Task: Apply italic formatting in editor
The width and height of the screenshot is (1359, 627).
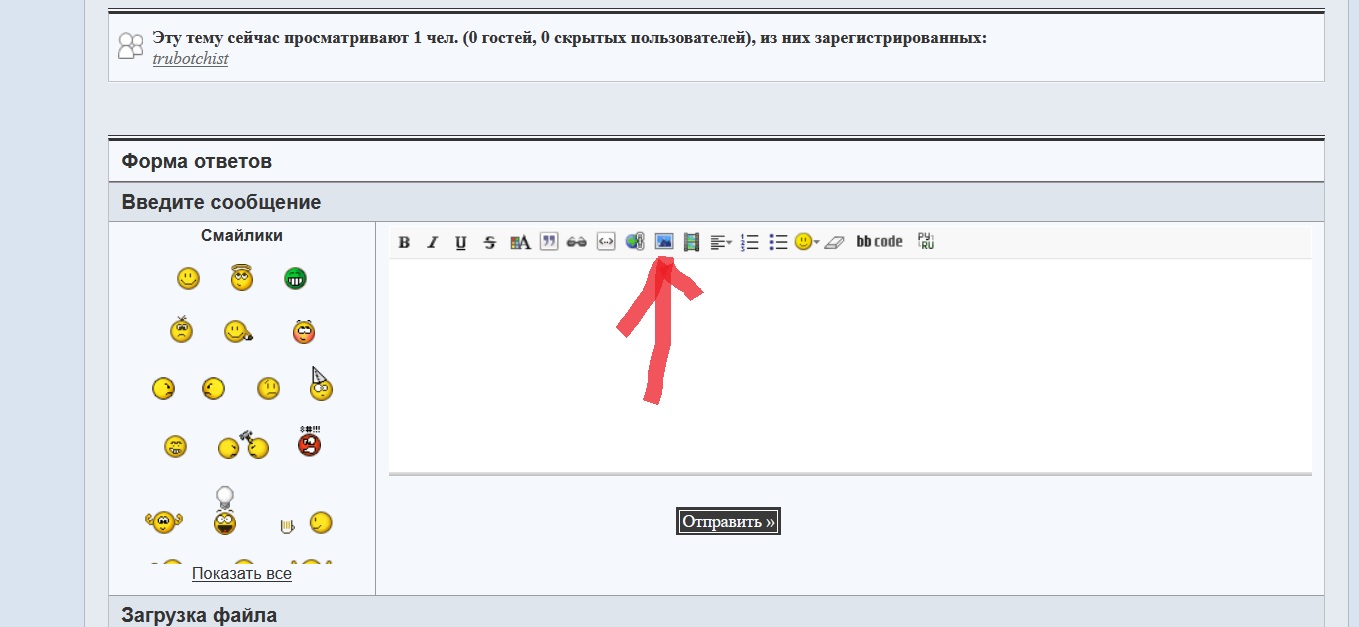Action: click(432, 242)
